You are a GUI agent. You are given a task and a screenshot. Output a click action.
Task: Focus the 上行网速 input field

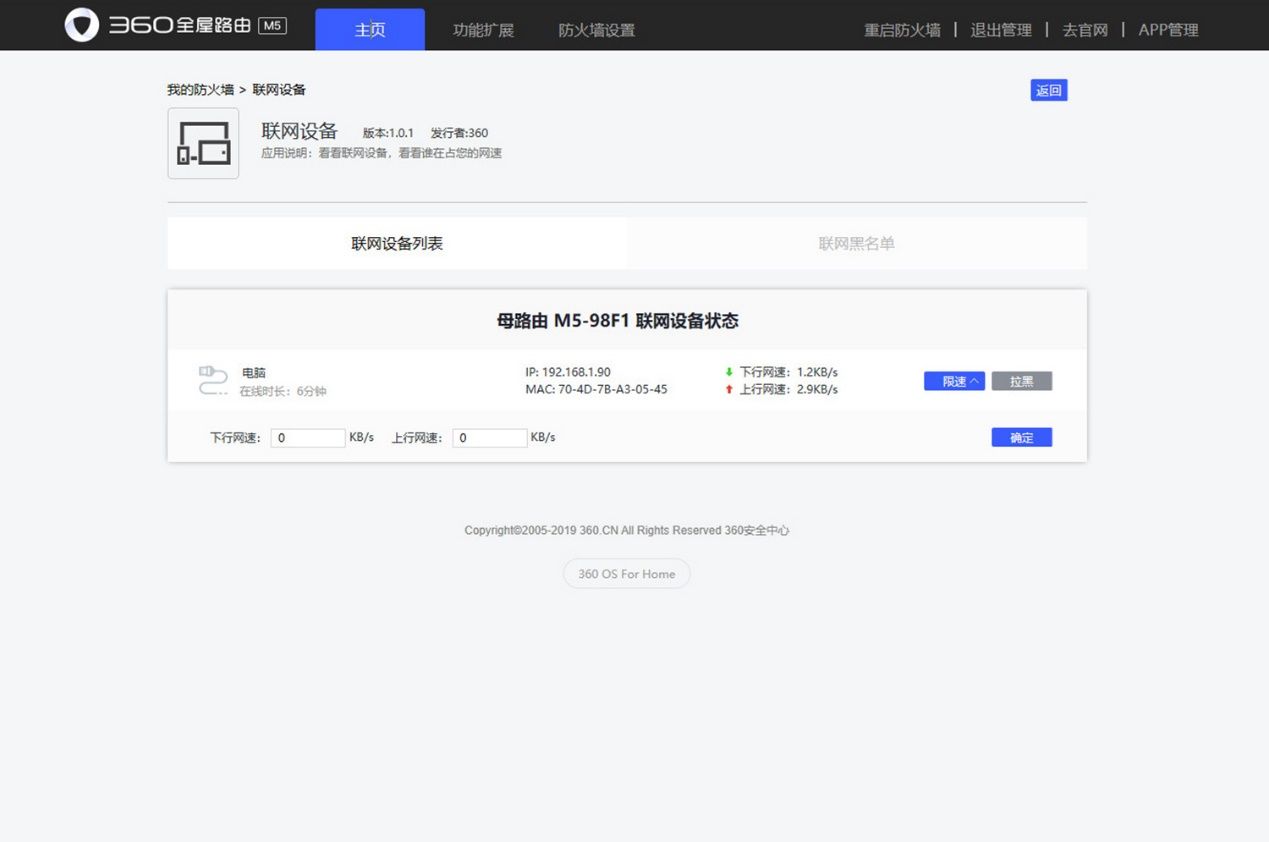click(x=490, y=438)
